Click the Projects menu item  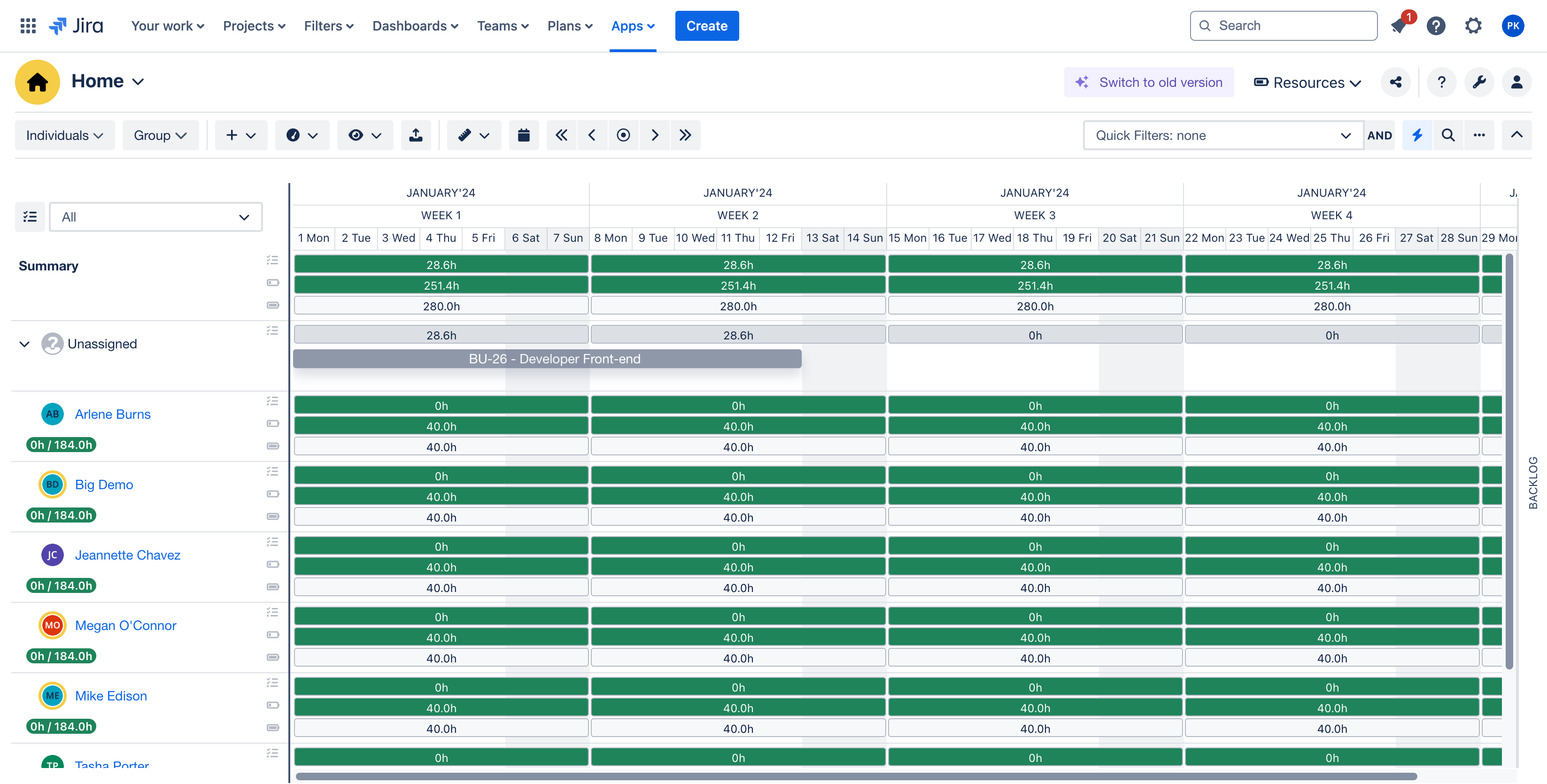pos(253,25)
